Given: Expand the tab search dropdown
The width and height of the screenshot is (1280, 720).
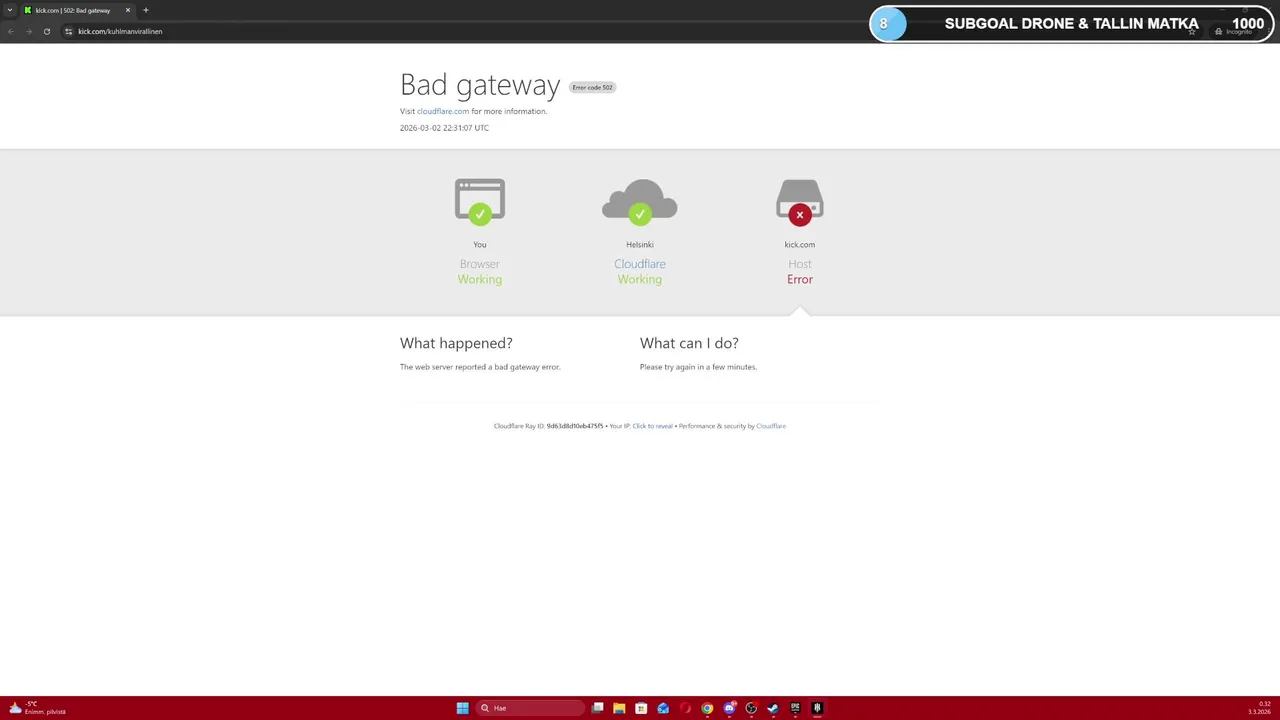Looking at the screenshot, I should pos(10,10).
